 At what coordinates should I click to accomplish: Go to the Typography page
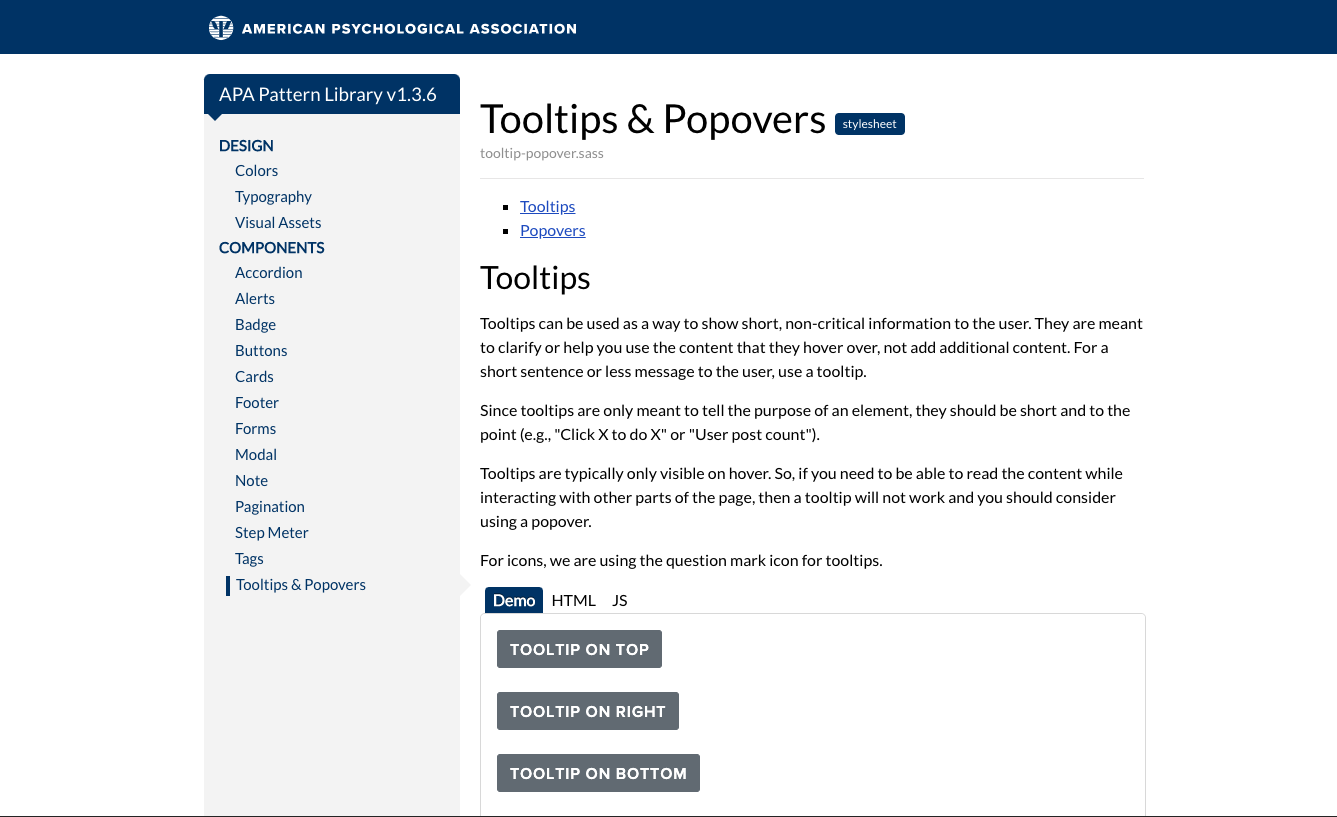click(x=273, y=197)
